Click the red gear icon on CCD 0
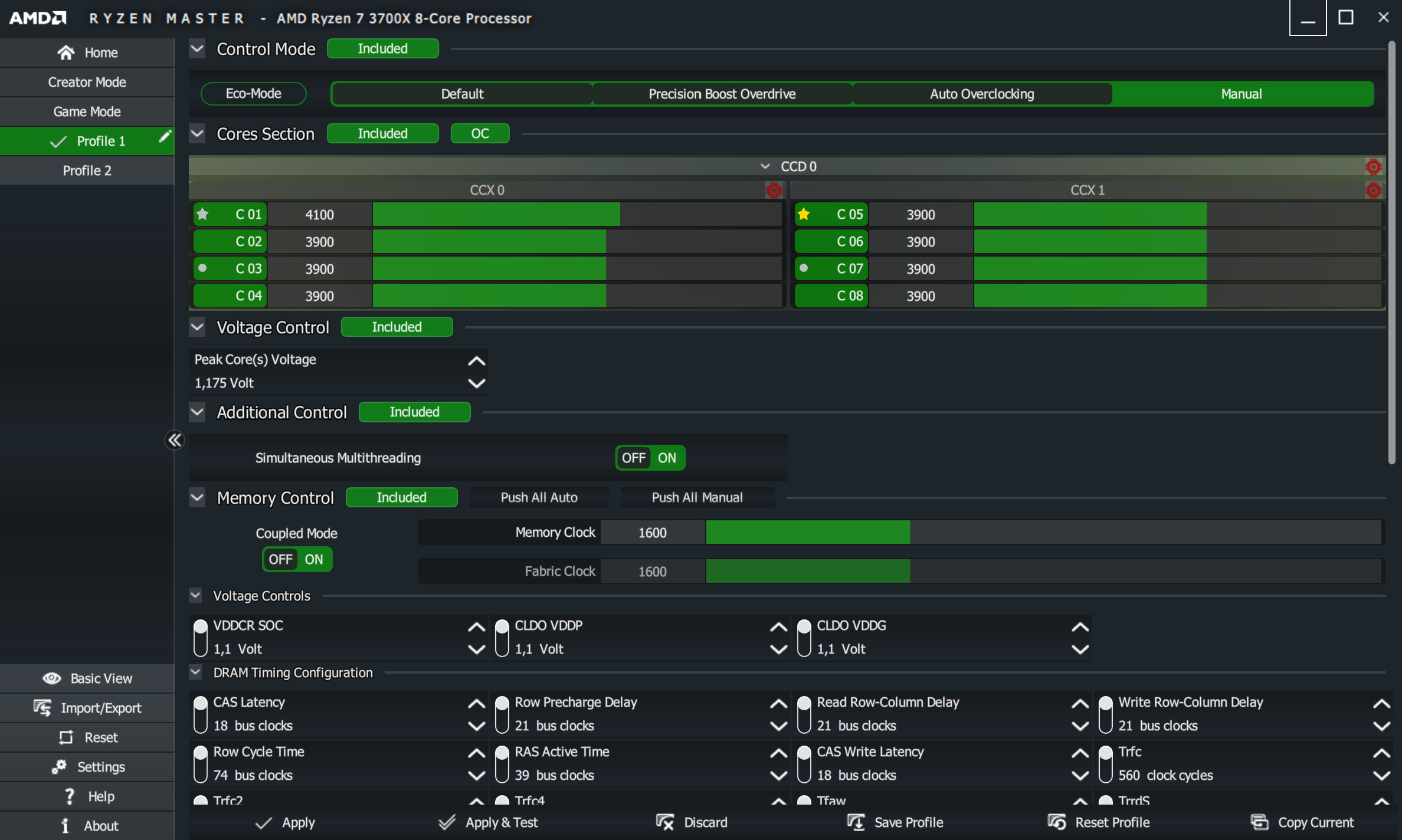This screenshot has height=840, width=1402. [x=1373, y=167]
